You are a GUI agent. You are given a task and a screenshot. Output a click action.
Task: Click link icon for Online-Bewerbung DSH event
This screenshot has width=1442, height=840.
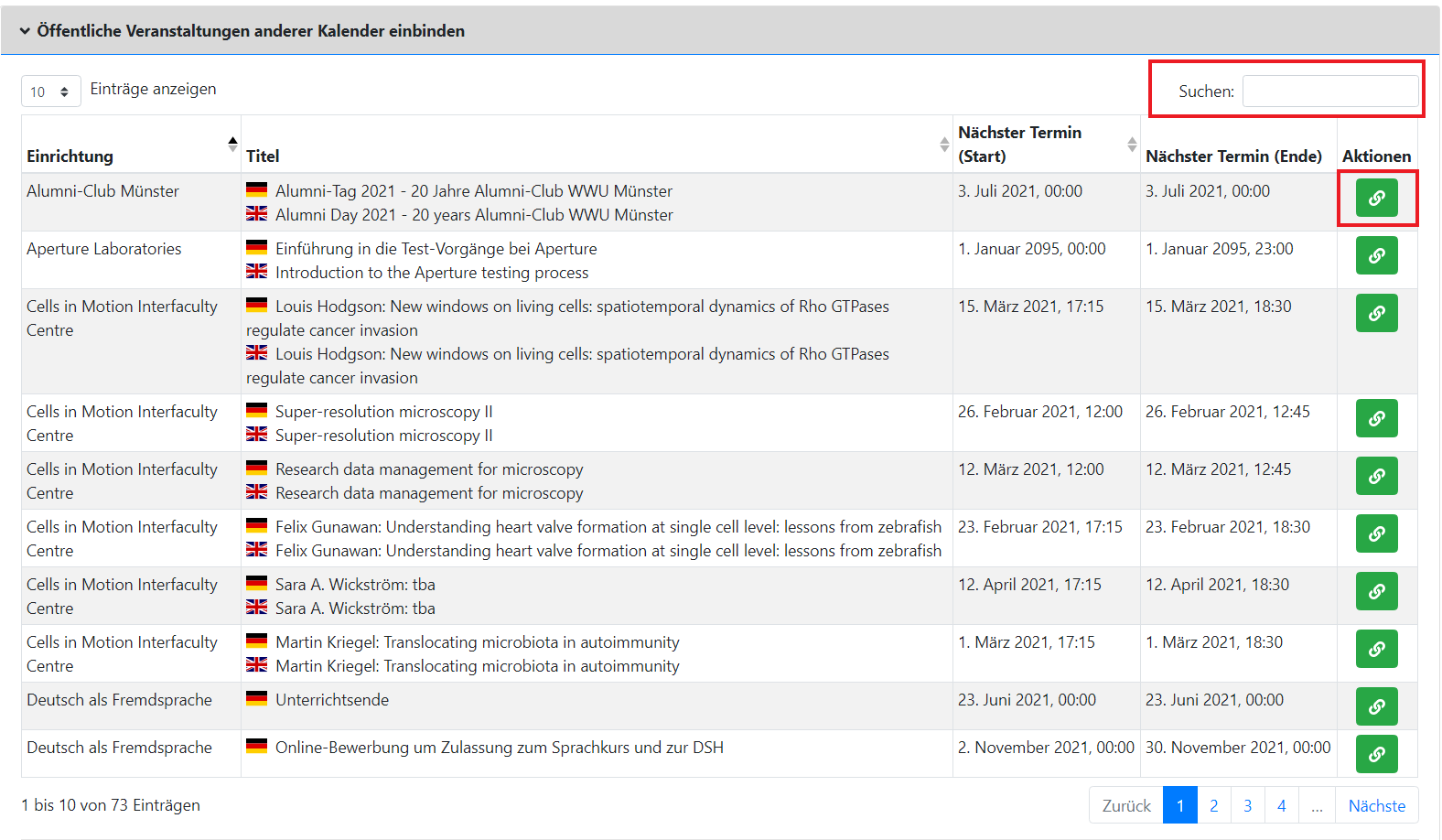pyautogui.click(x=1376, y=754)
